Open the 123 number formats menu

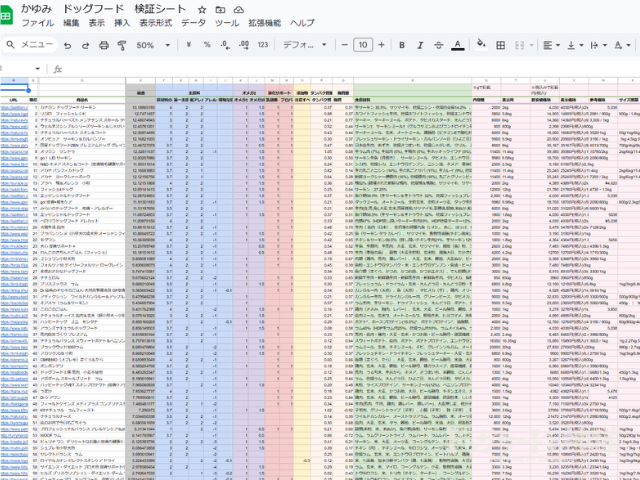pyautogui.click(x=263, y=44)
